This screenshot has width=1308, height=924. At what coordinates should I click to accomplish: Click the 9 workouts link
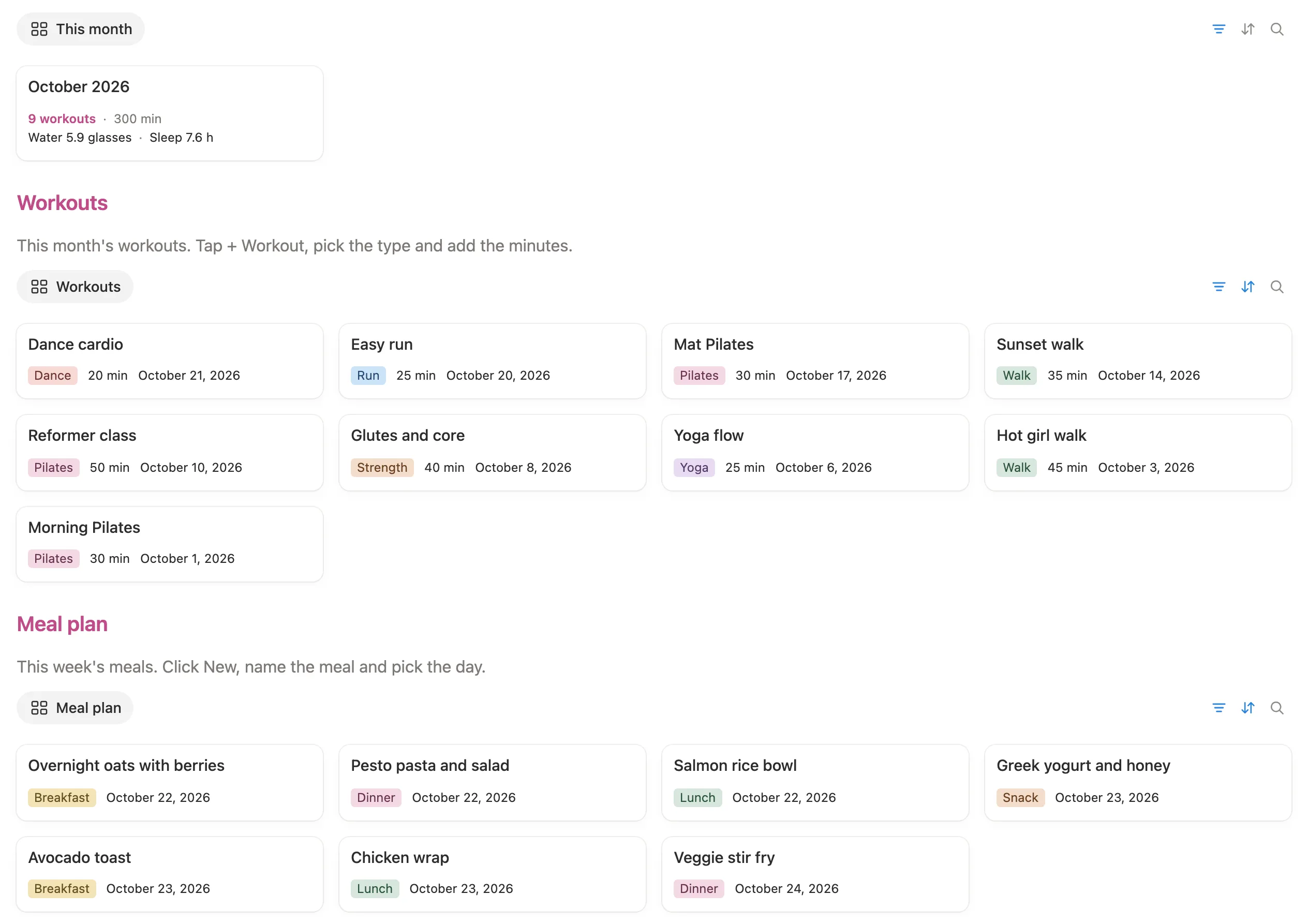[x=62, y=118]
